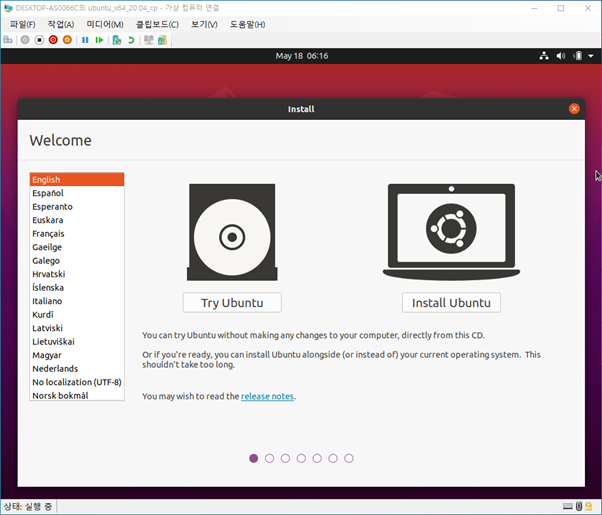Image resolution: width=602 pixels, height=515 pixels.
Task: Open the 도움말(H) menu
Action: [x=248, y=25]
